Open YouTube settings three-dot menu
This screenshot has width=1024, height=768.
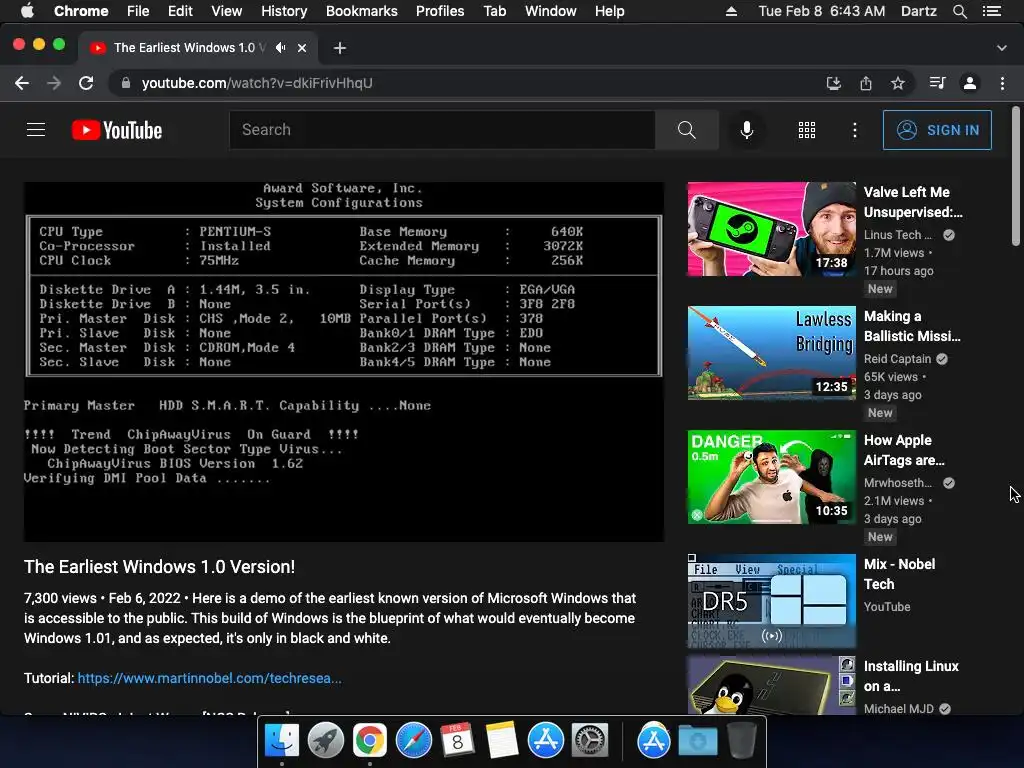[x=854, y=130]
